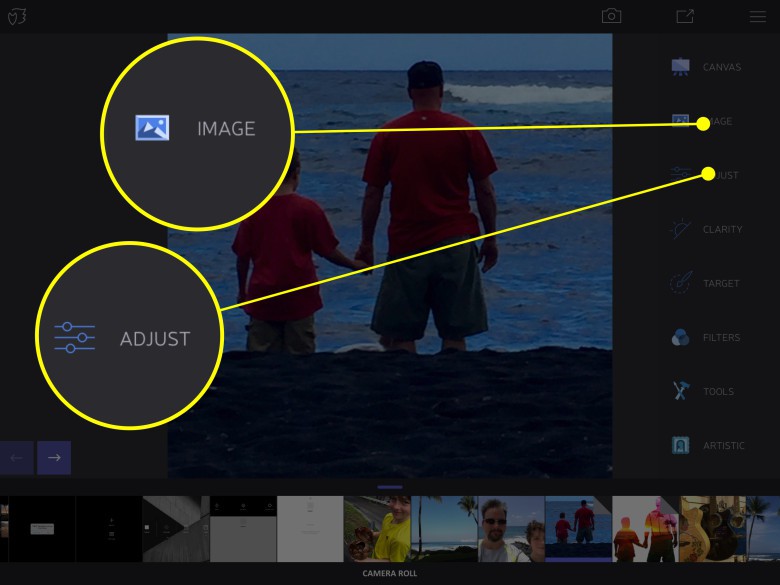780x585 pixels.
Task: Select the guitars thumbnail
Action: tap(712, 529)
